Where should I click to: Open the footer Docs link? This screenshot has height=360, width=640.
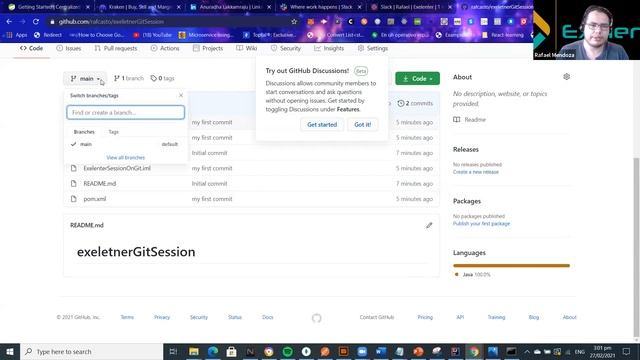tap(268, 317)
